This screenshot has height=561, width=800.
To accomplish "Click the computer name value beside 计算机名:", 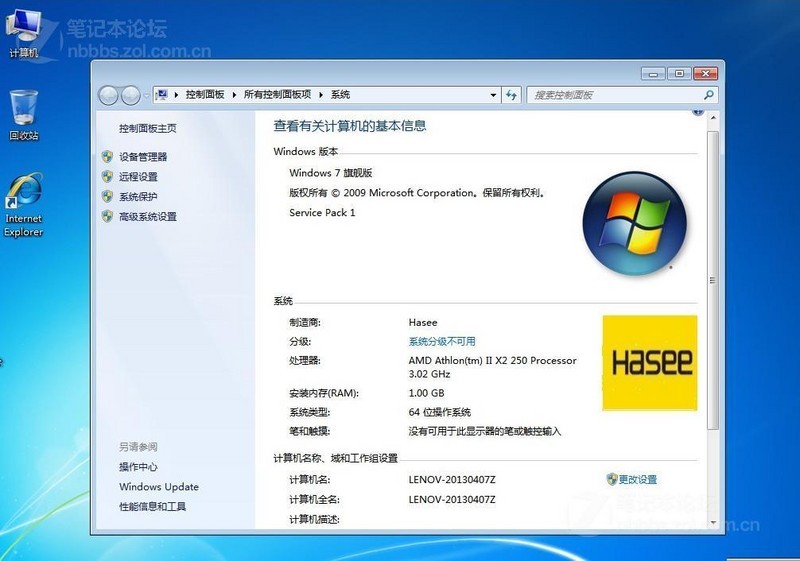I will [452, 480].
